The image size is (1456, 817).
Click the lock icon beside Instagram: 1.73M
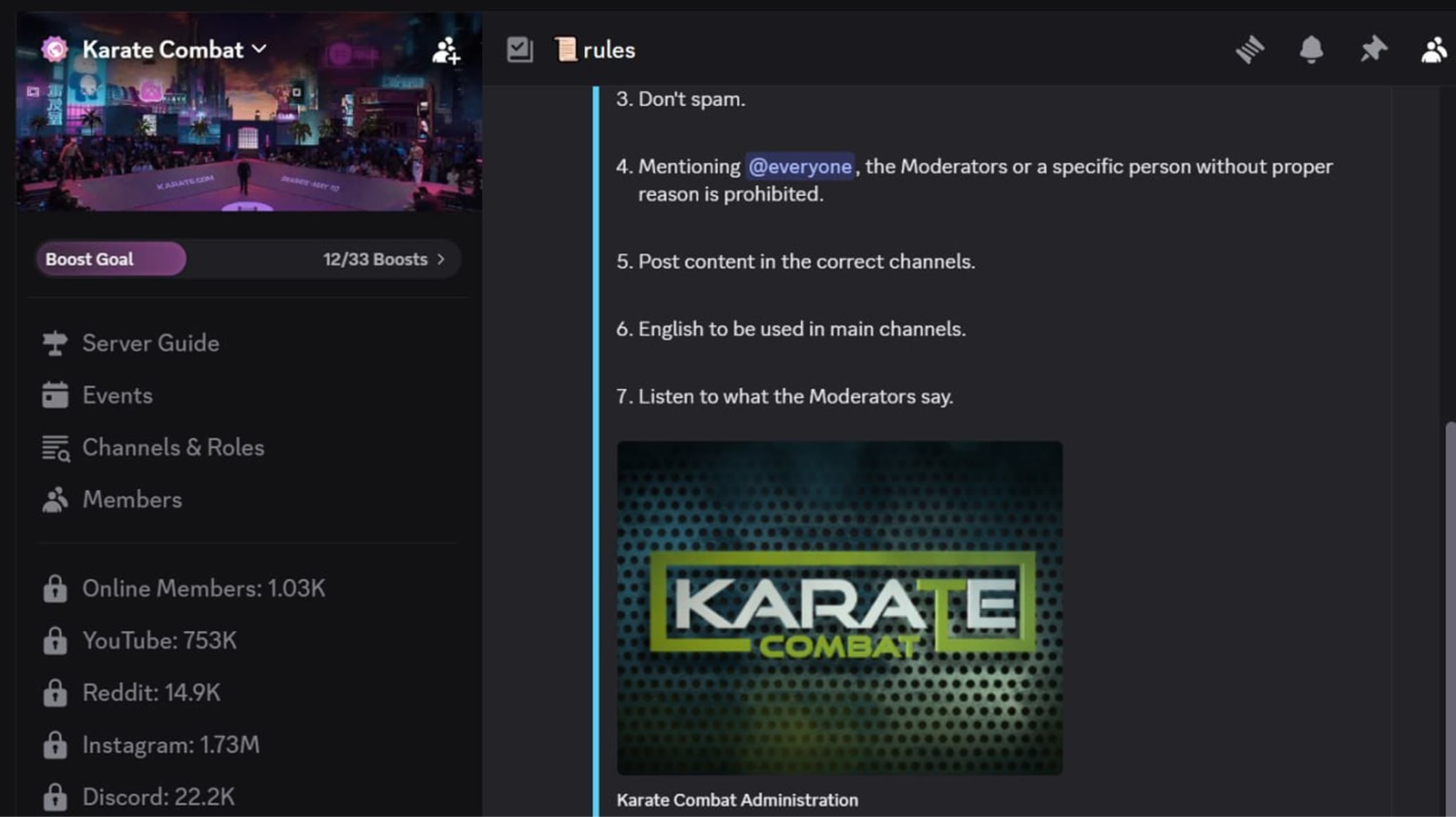click(x=55, y=745)
